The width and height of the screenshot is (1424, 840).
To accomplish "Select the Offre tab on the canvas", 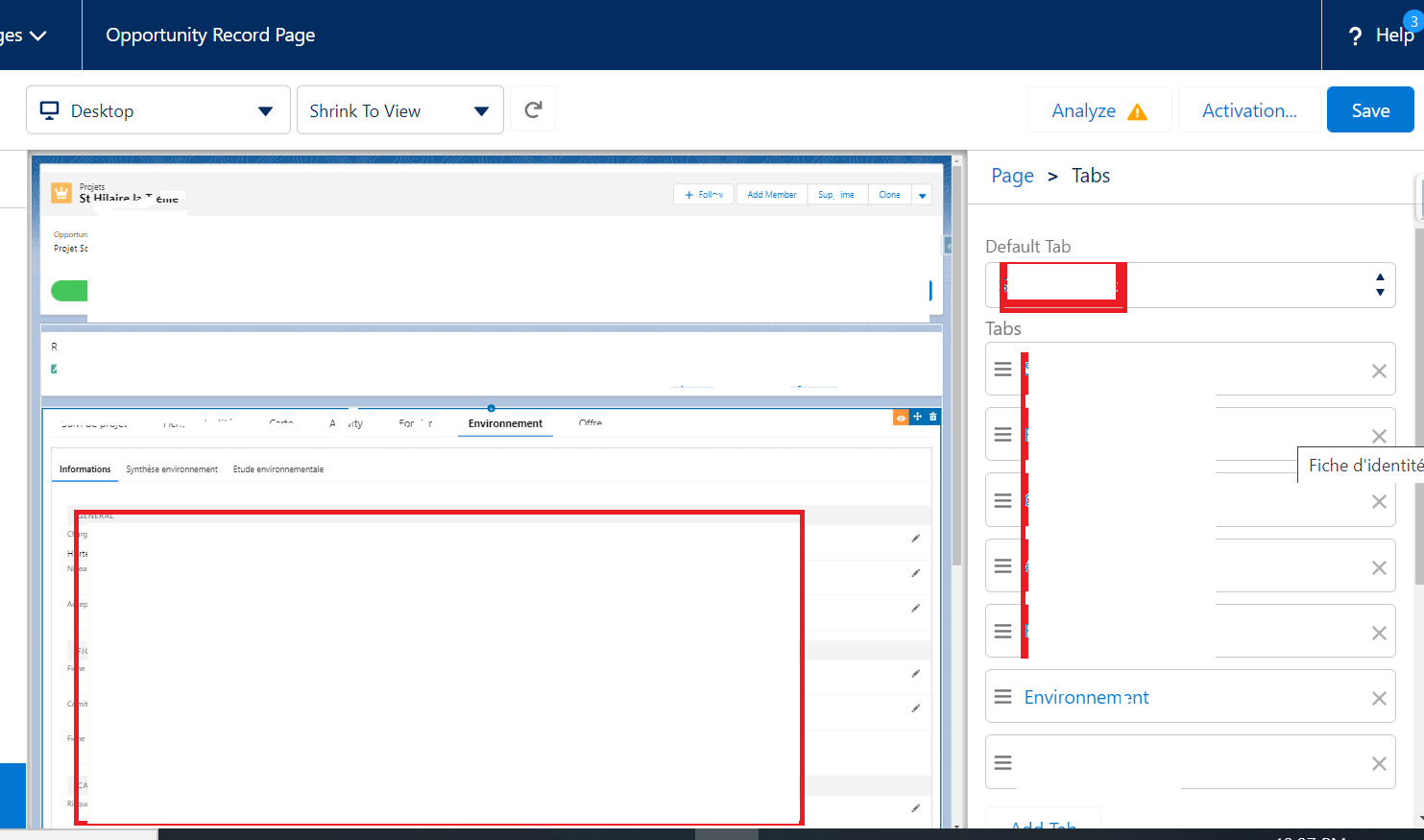I will (x=591, y=423).
